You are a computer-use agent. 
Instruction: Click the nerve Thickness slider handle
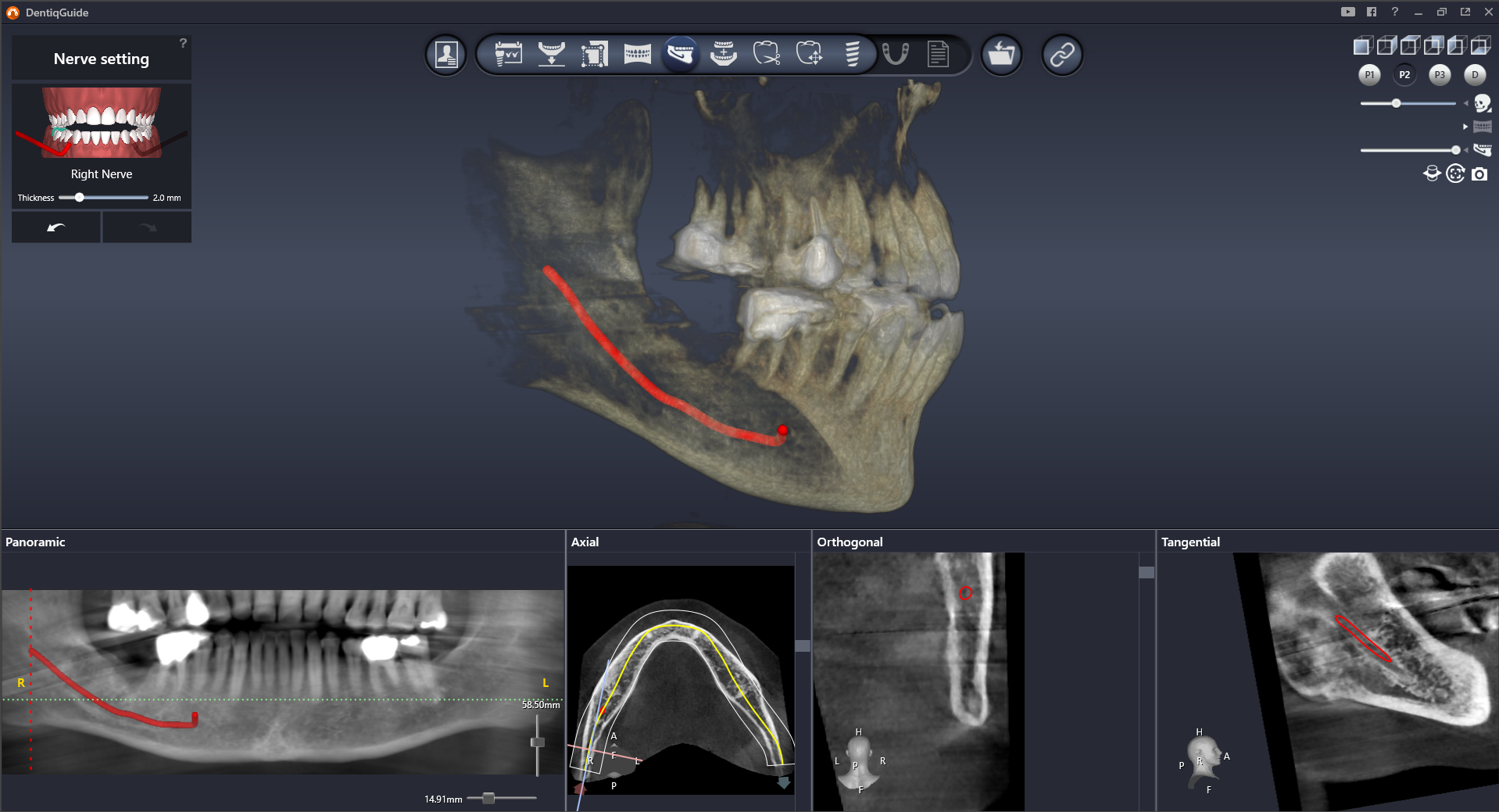coord(79,198)
